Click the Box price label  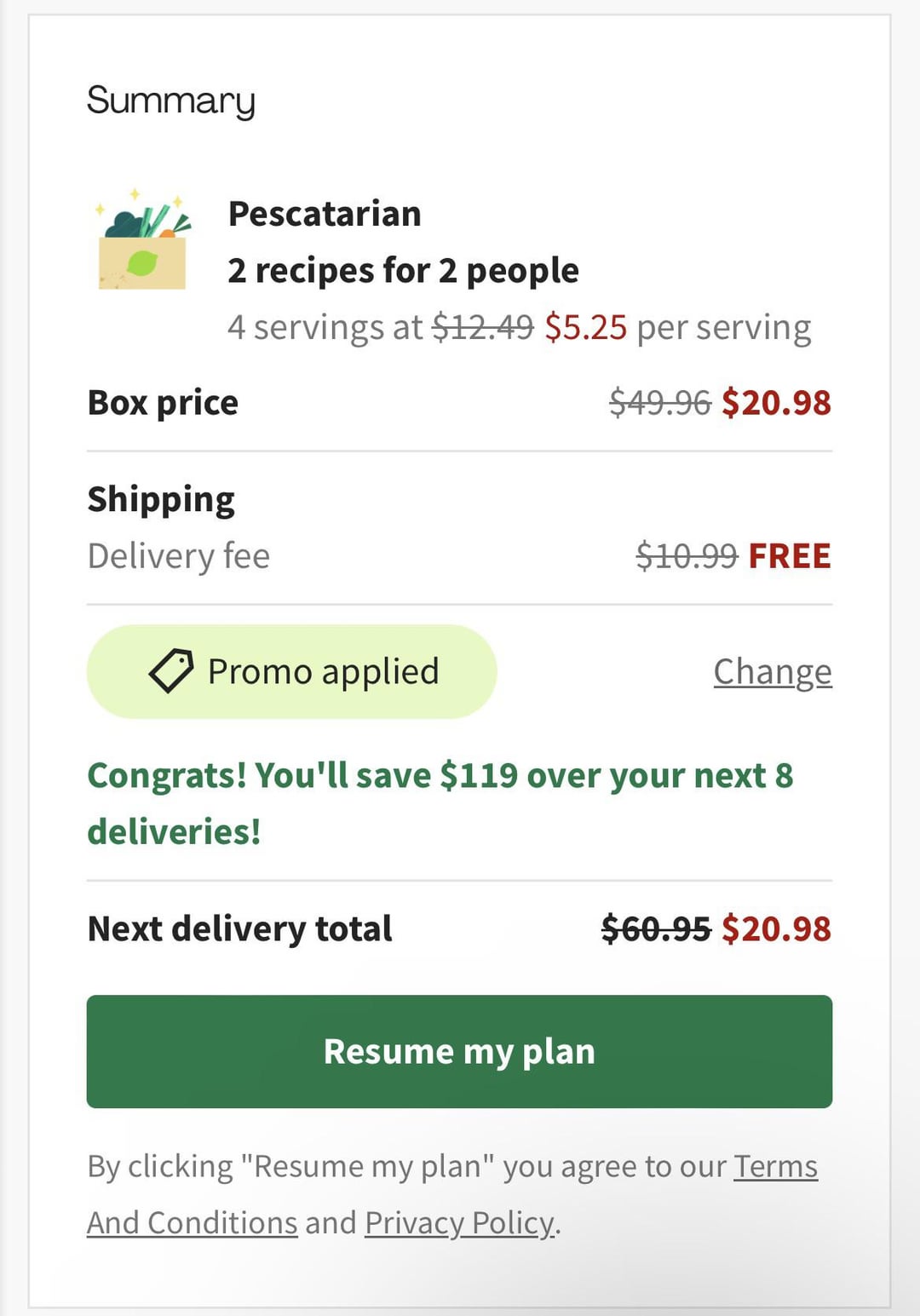(x=163, y=403)
